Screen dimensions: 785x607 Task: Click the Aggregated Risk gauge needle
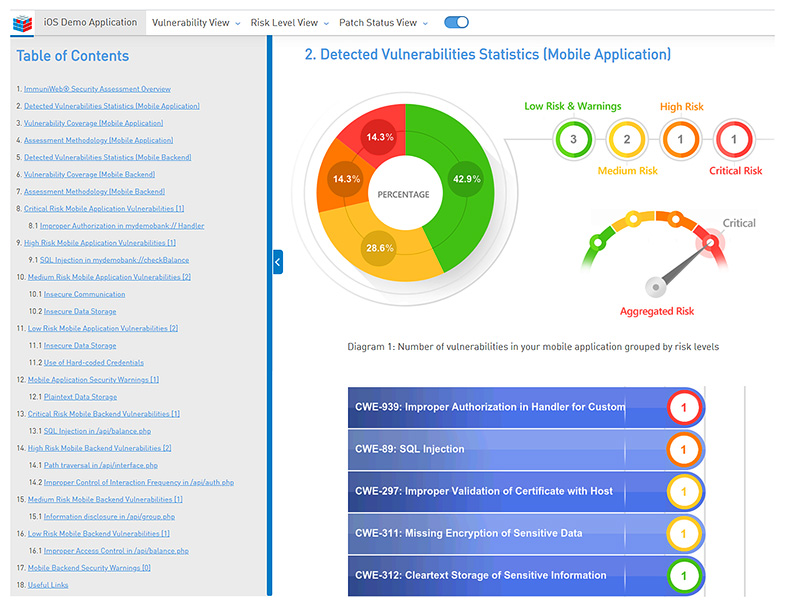point(682,264)
